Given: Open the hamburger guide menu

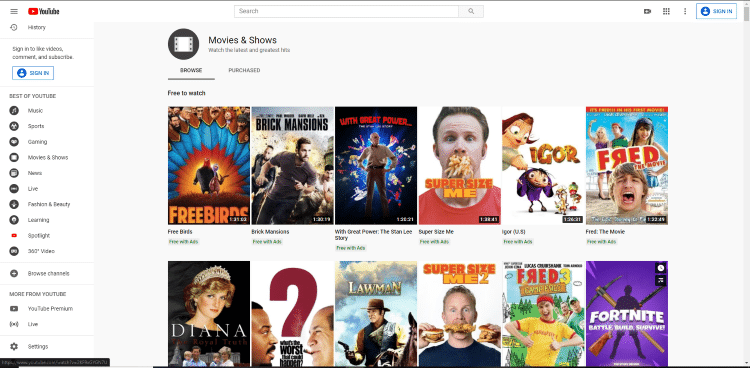Looking at the screenshot, I should click(14, 11).
